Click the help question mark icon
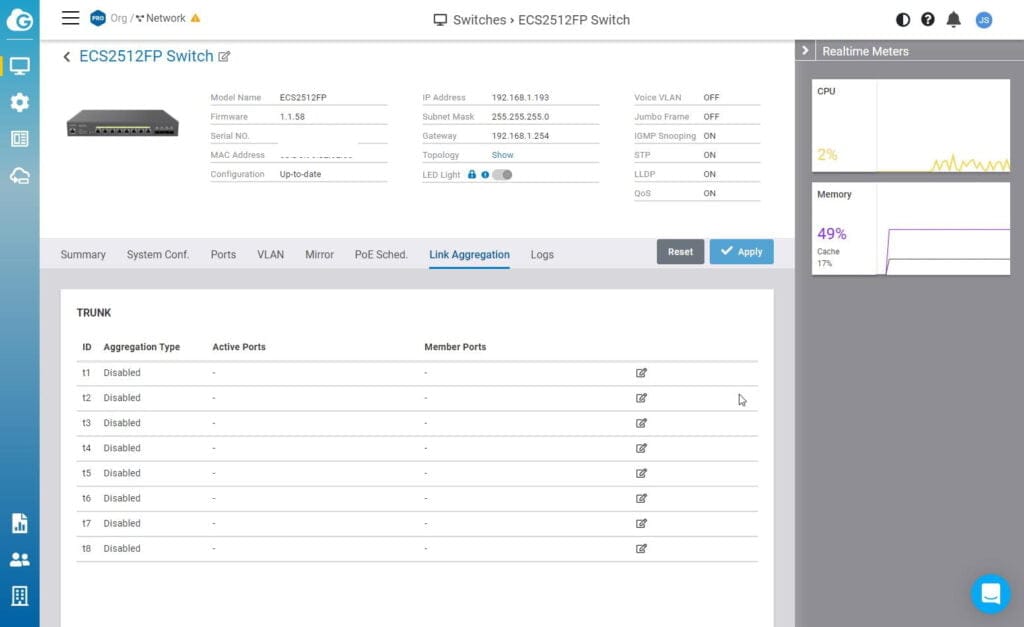The height and width of the screenshot is (627, 1024). coord(928,19)
